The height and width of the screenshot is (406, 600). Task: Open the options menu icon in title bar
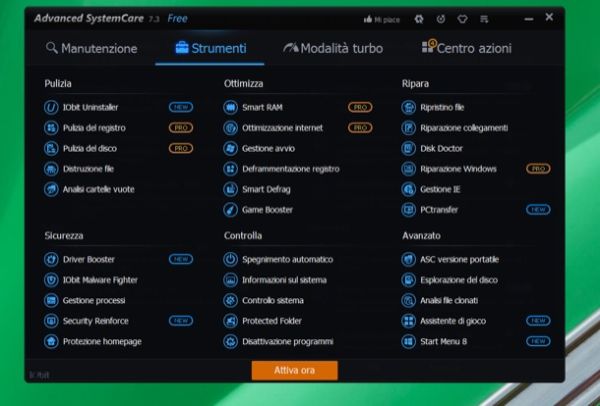484,19
